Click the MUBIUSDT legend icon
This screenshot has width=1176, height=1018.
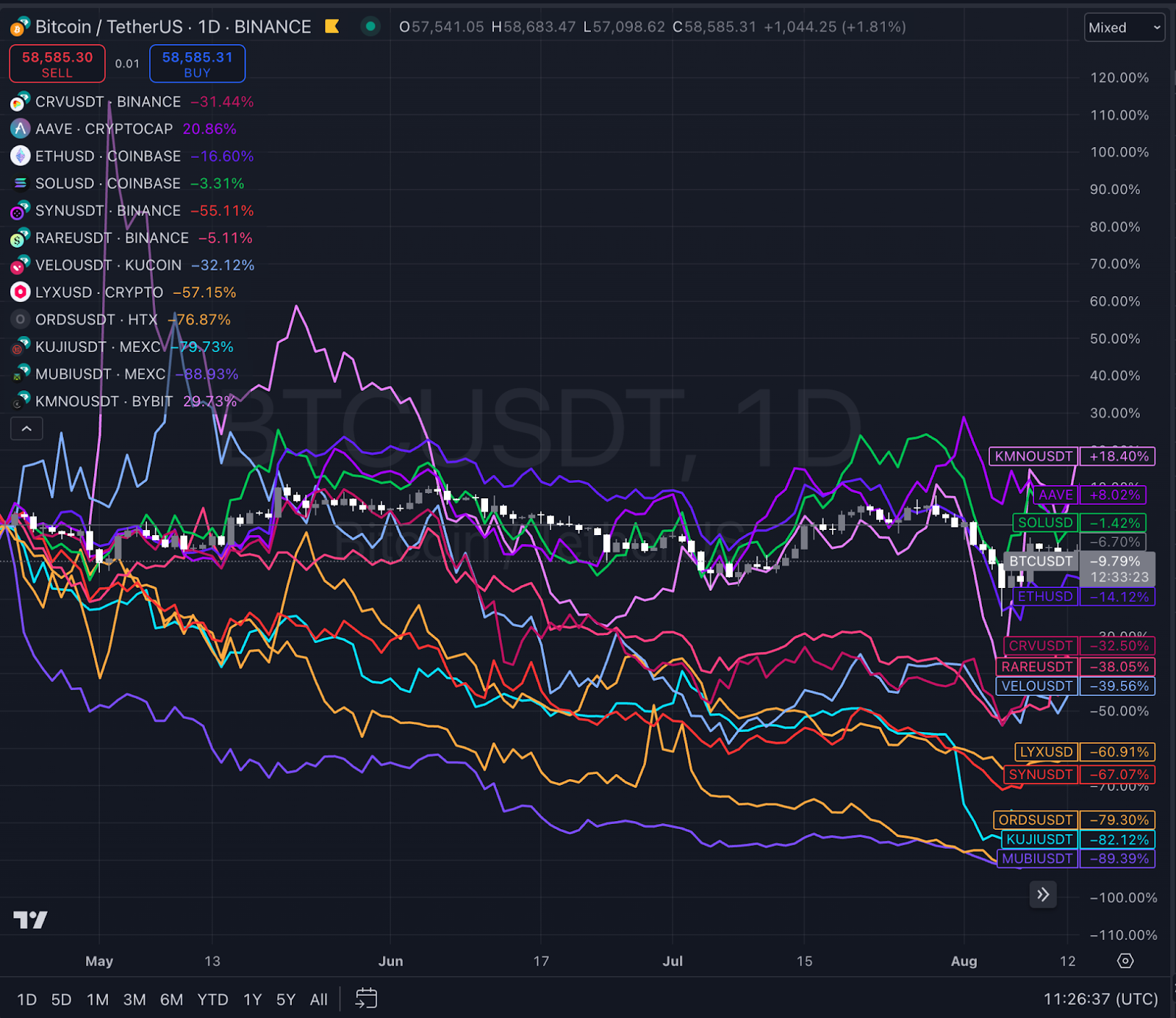20,374
